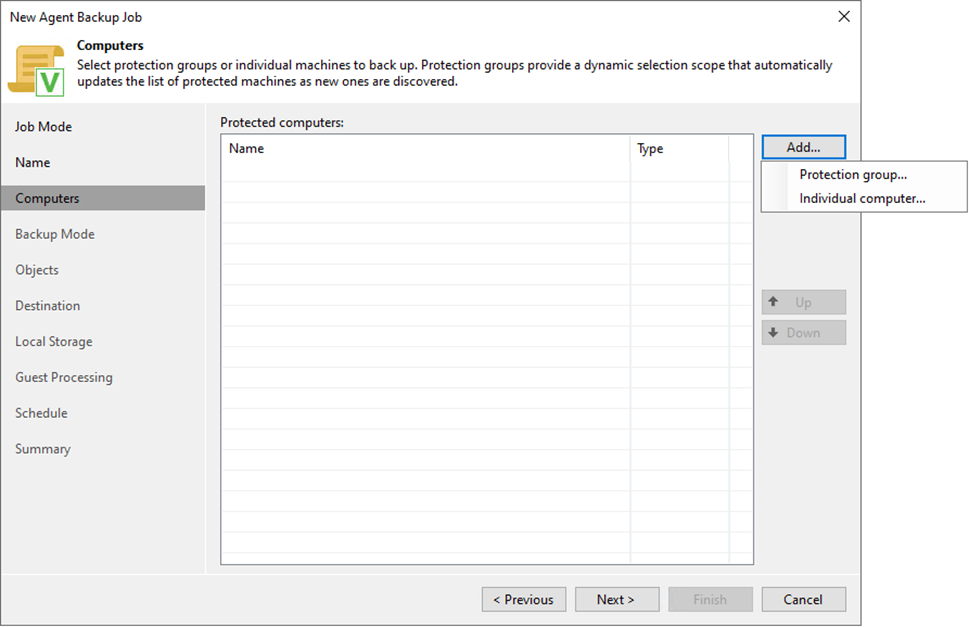Choose Individual computer... from the Add menu
The image size is (969, 627).
point(862,198)
